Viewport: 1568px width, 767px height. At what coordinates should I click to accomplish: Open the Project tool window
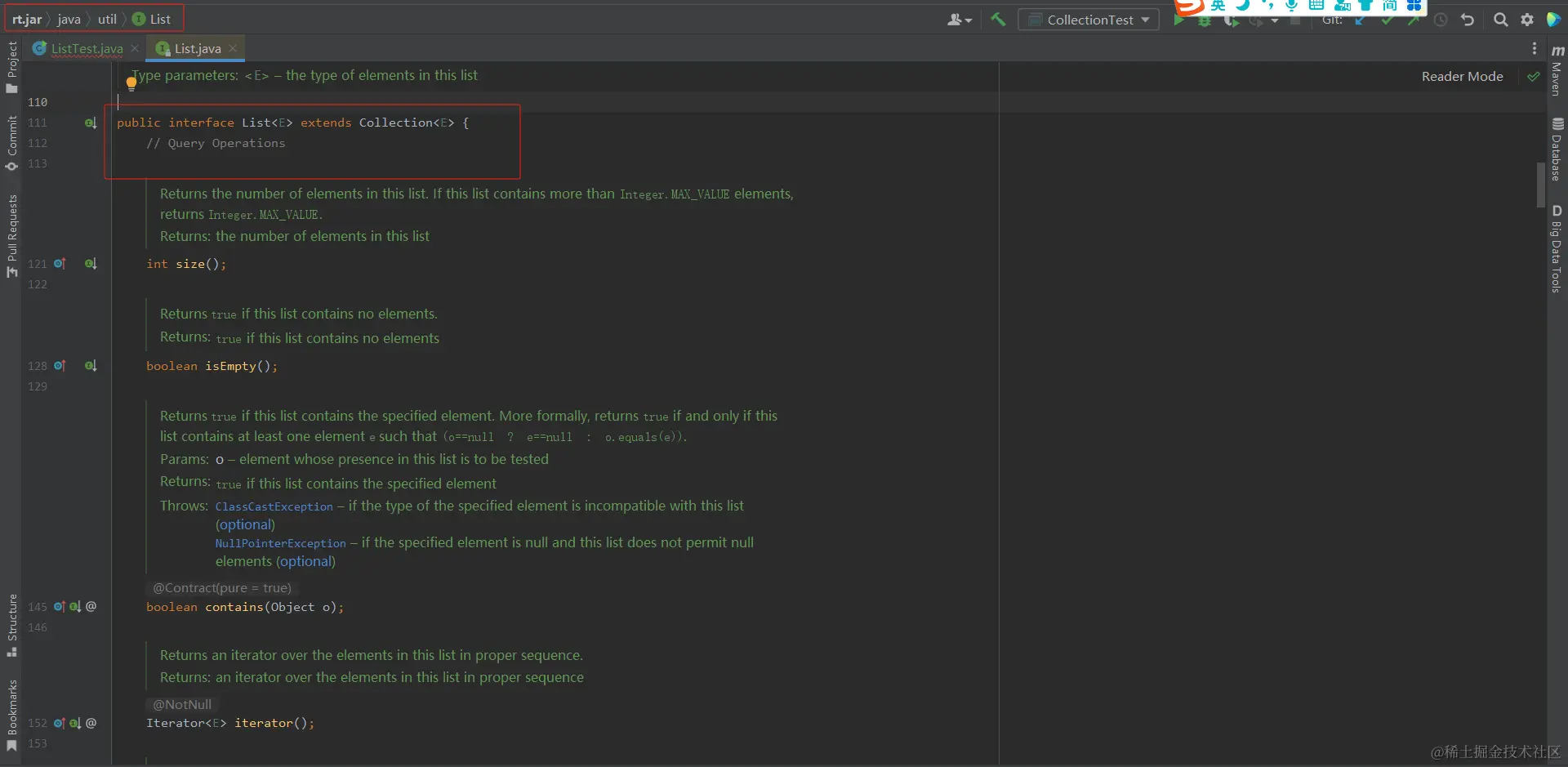point(11,67)
